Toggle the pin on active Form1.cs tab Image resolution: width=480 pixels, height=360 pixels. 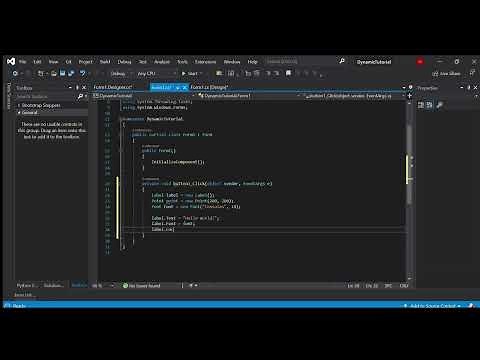[178, 88]
